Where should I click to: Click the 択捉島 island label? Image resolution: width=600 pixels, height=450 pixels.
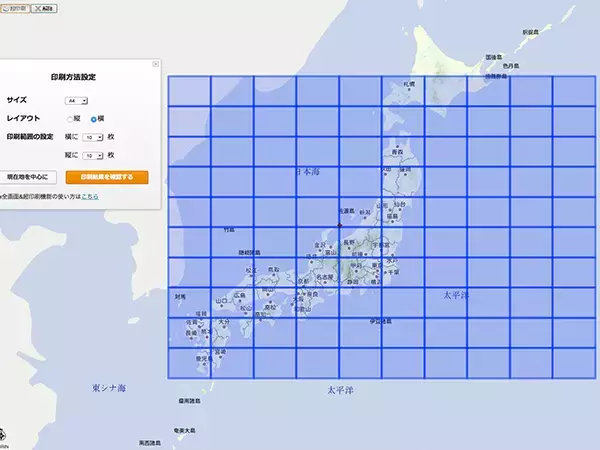coord(527,33)
